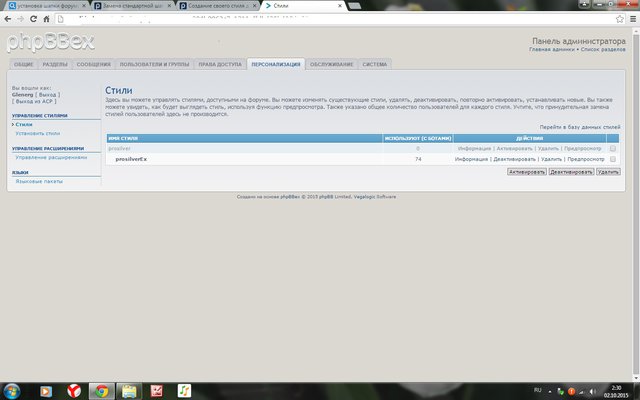Open Управление расширениями sidebar link
The height and width of the screenshot is (400, 640).
51,158
